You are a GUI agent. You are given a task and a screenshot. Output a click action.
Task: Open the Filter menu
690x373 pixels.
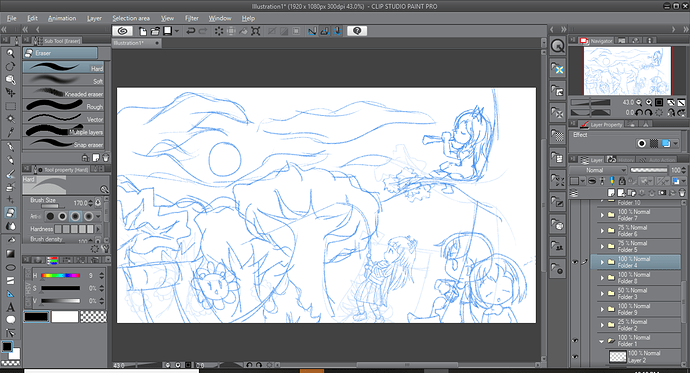[191, 18]
